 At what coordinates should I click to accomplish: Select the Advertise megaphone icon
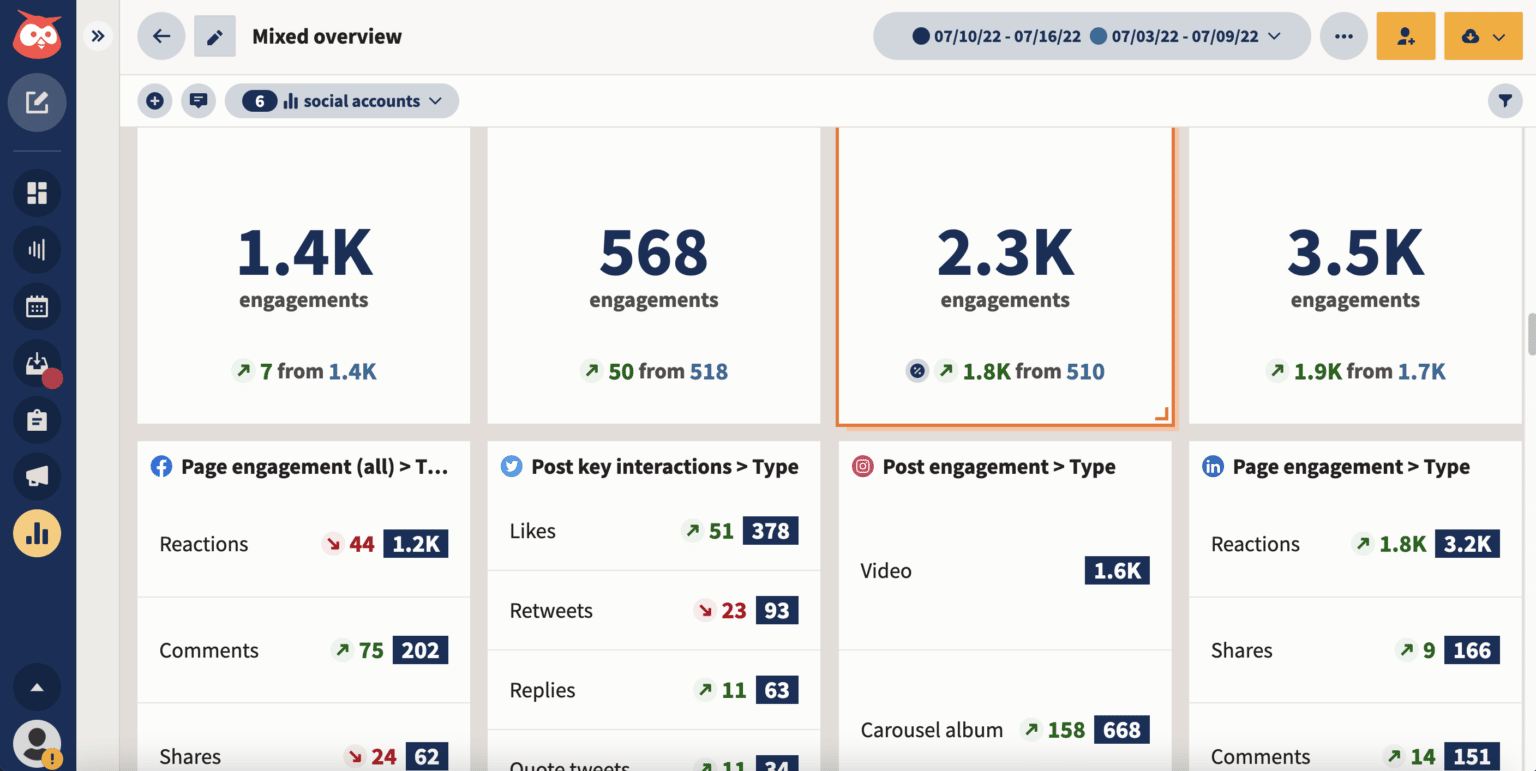pyautogui.click(x=37, y=477)
